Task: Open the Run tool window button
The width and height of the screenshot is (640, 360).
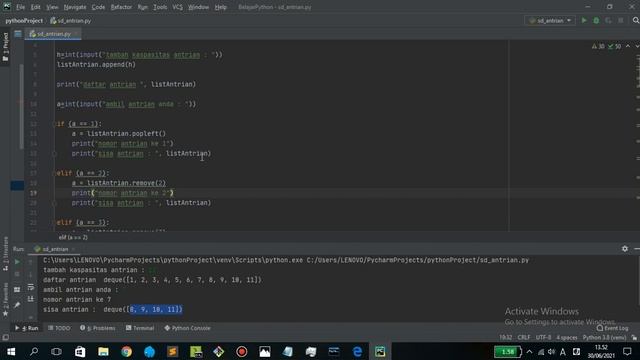Action: pos(27,328)
